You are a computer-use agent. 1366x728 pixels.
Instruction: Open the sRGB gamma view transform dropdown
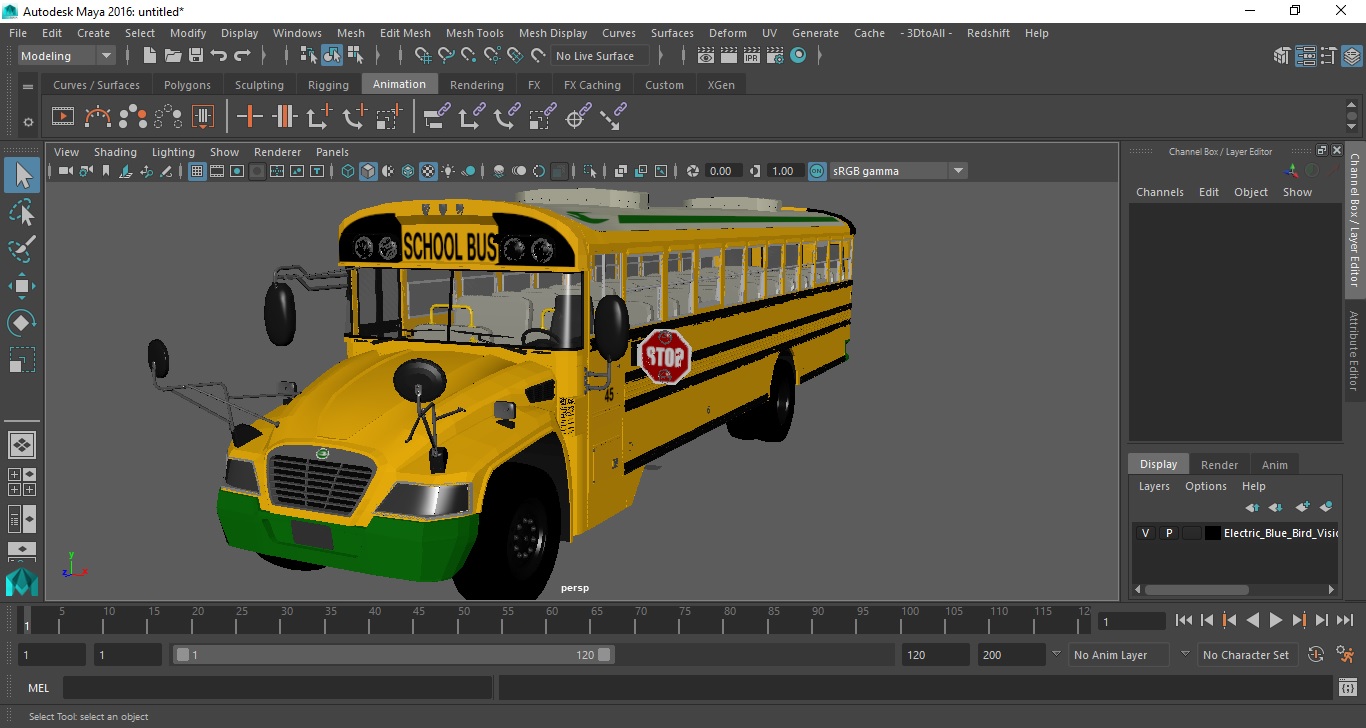click(x=898, y=171)
